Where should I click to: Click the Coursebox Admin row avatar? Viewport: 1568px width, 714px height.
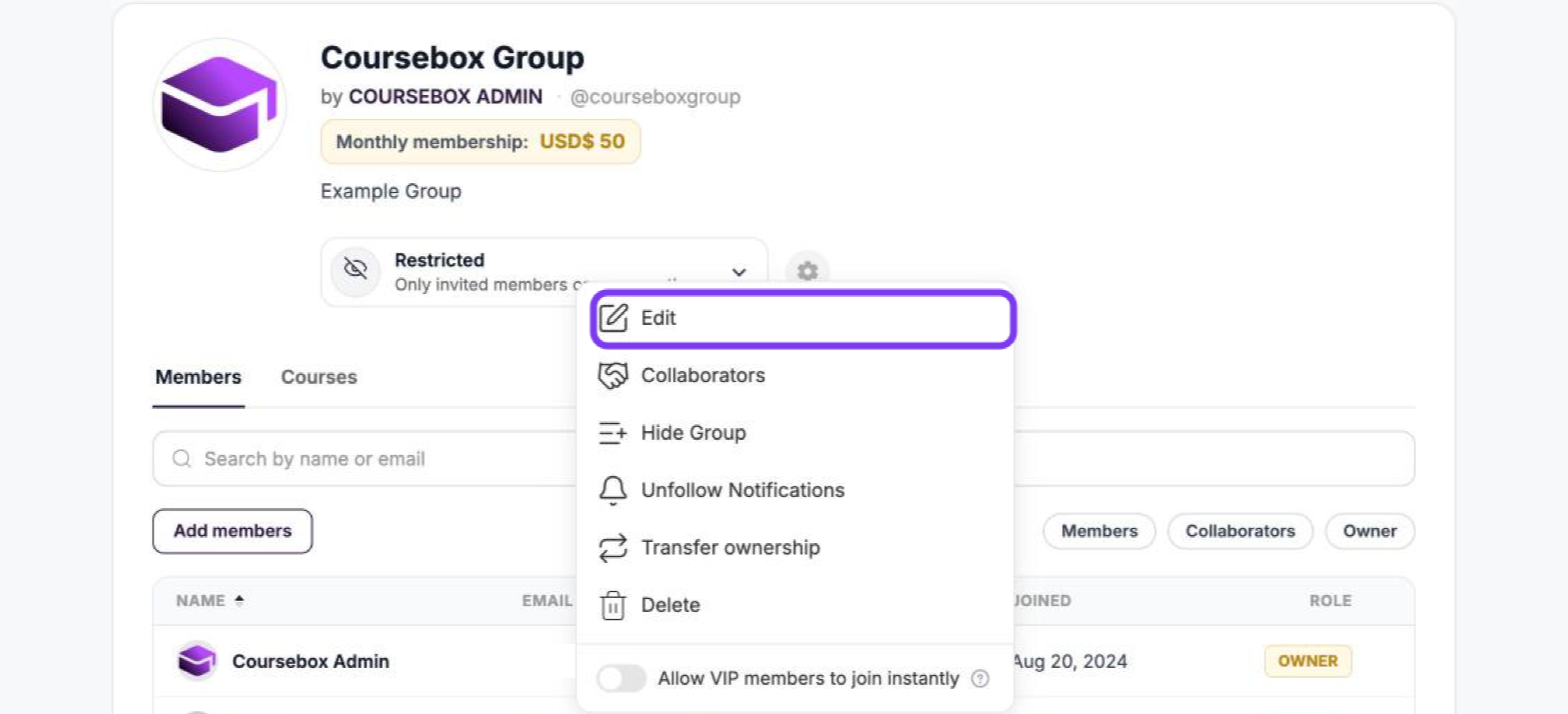coord(196,661)
